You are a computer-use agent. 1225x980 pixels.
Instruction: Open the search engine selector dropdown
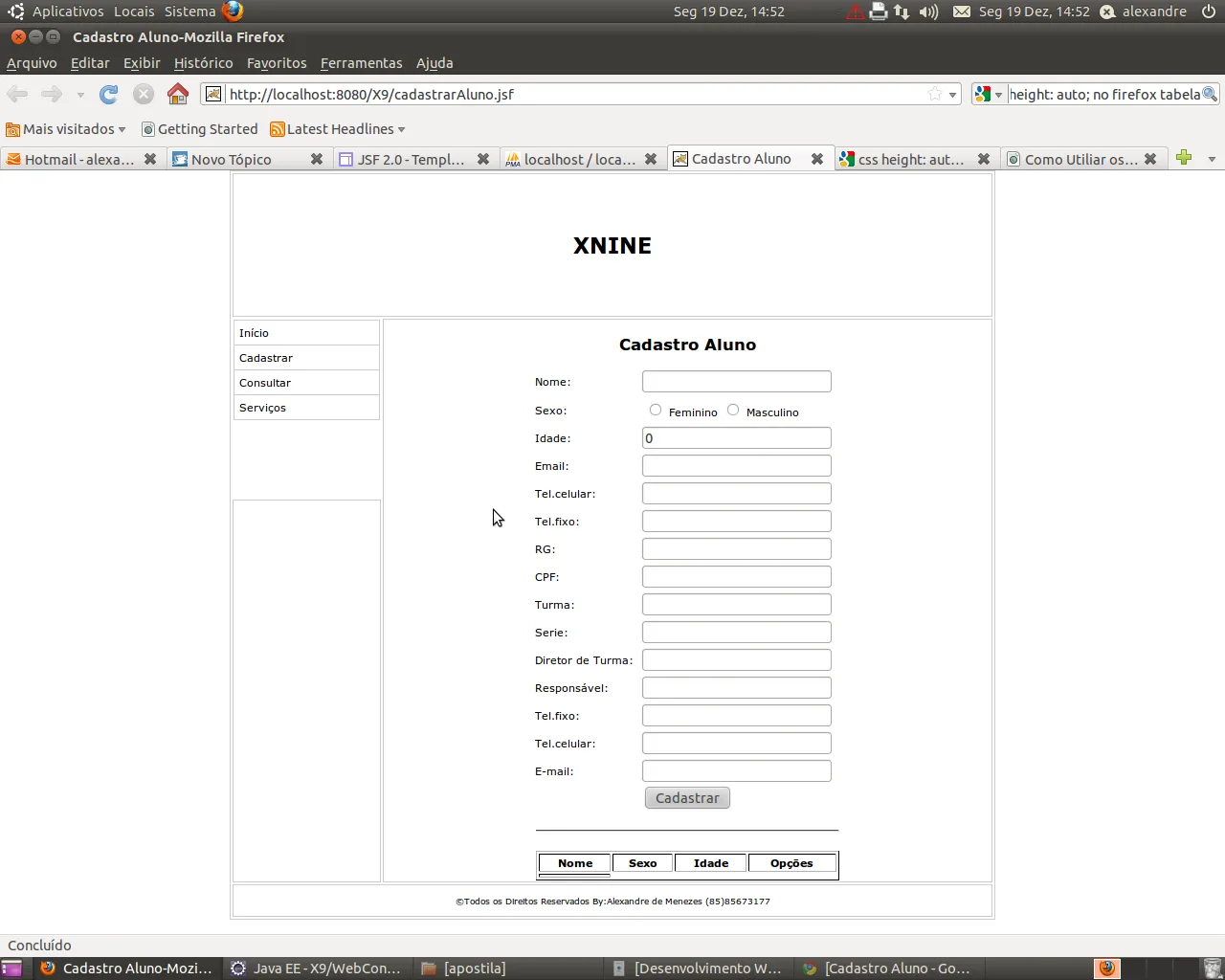988,94
